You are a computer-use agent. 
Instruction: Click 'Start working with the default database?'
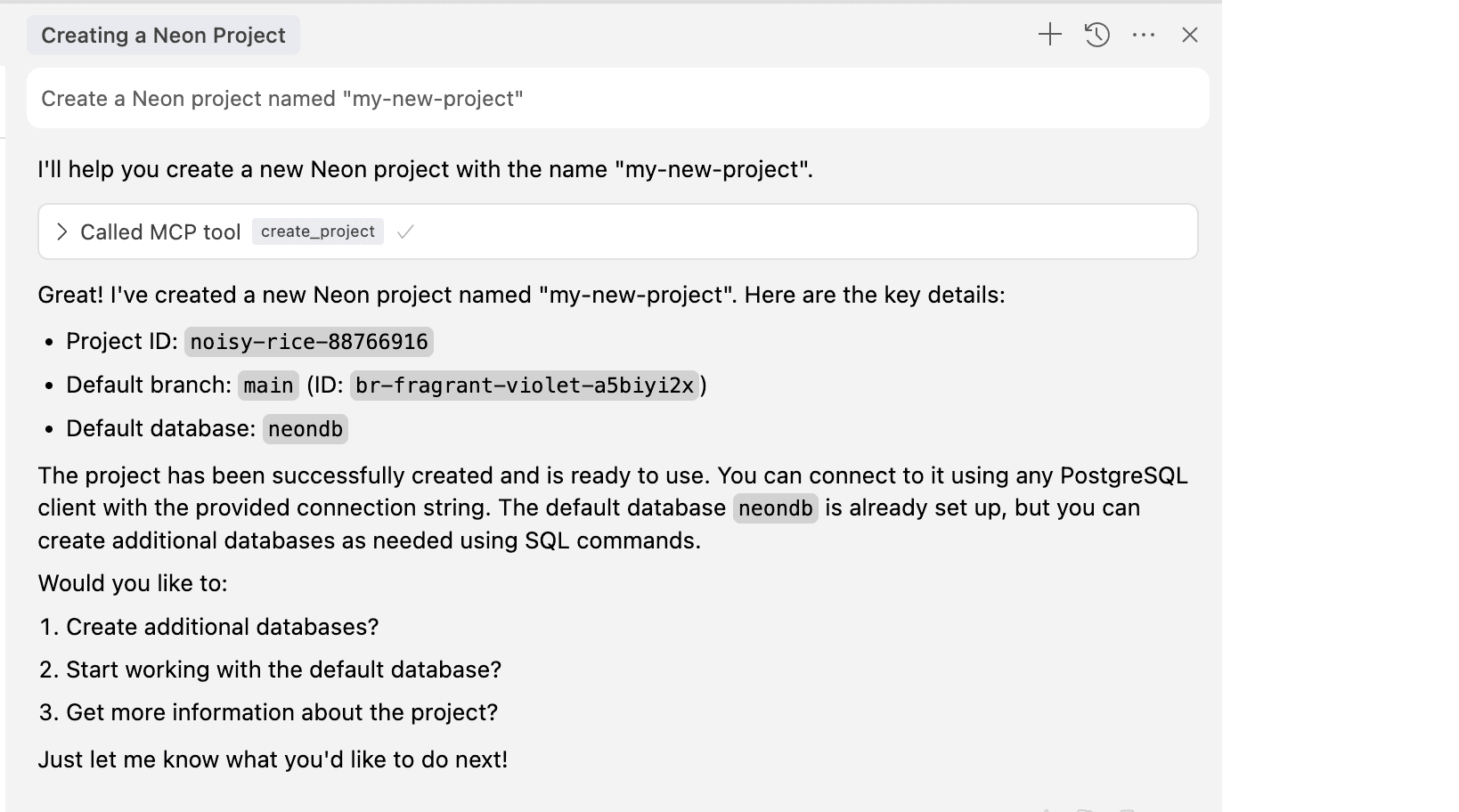point(283,670)
